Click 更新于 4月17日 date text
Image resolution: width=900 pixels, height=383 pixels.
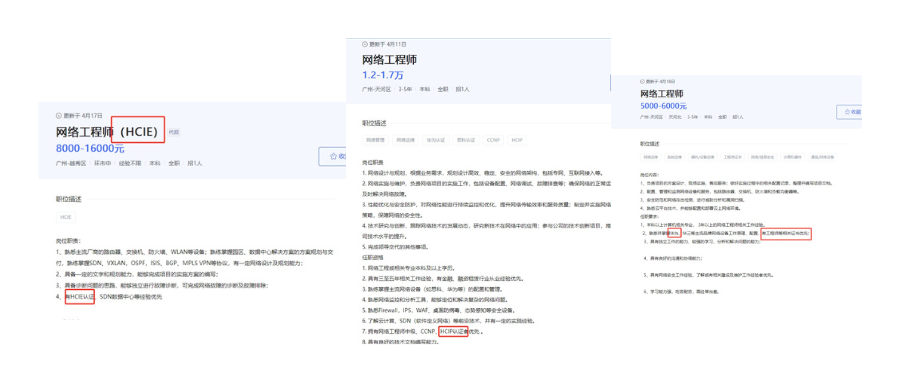tap(83, 115)
